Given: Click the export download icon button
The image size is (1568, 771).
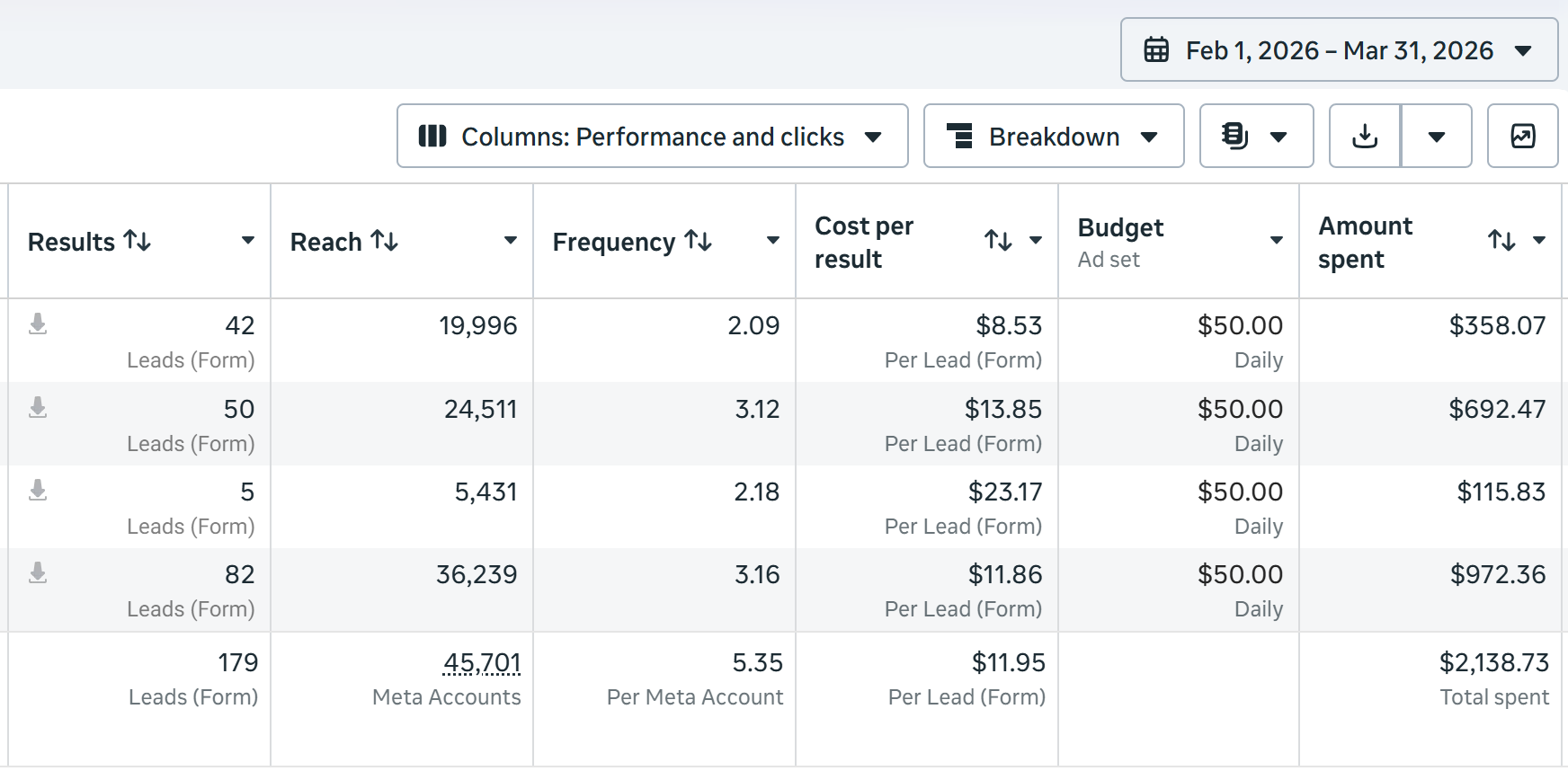Looking at the screenshot, I should pyautogui.click(x=1365, y=136).
